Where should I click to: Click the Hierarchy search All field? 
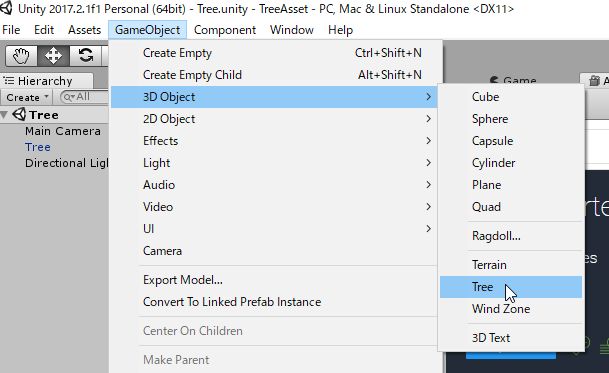(x=84, y=97)
